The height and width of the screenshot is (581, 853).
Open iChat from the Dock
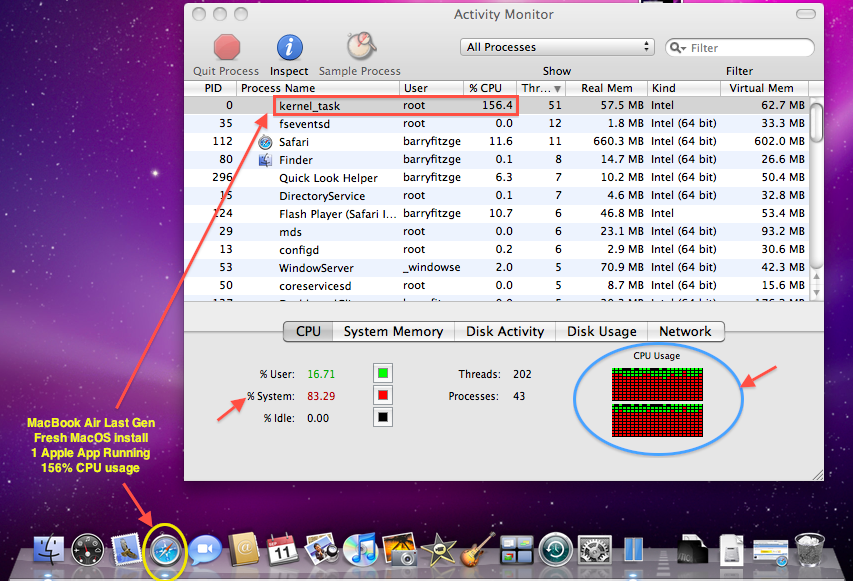(x=205, y=549)
